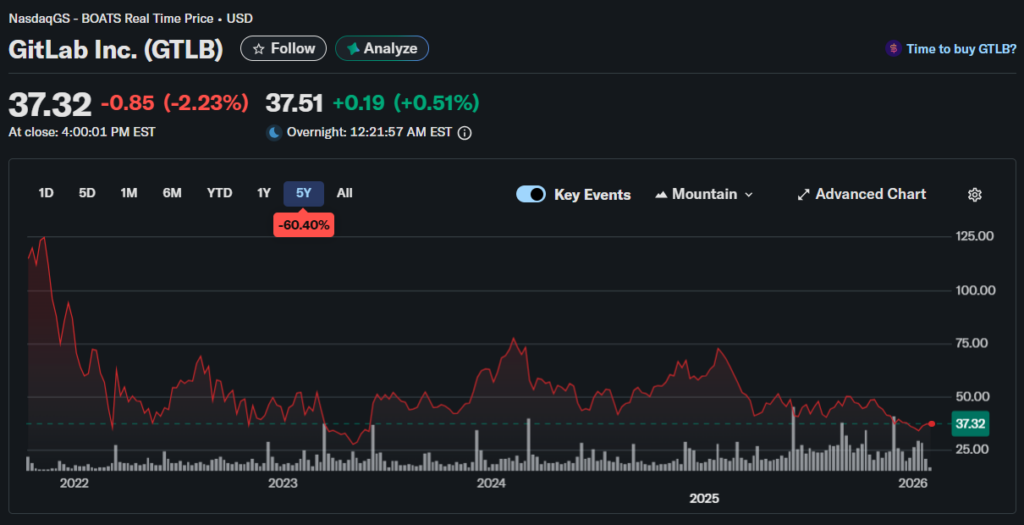This screenshot has width=1024, height=525.
Task: Click the Analyze sparkle icon
Action: (352, 49)
